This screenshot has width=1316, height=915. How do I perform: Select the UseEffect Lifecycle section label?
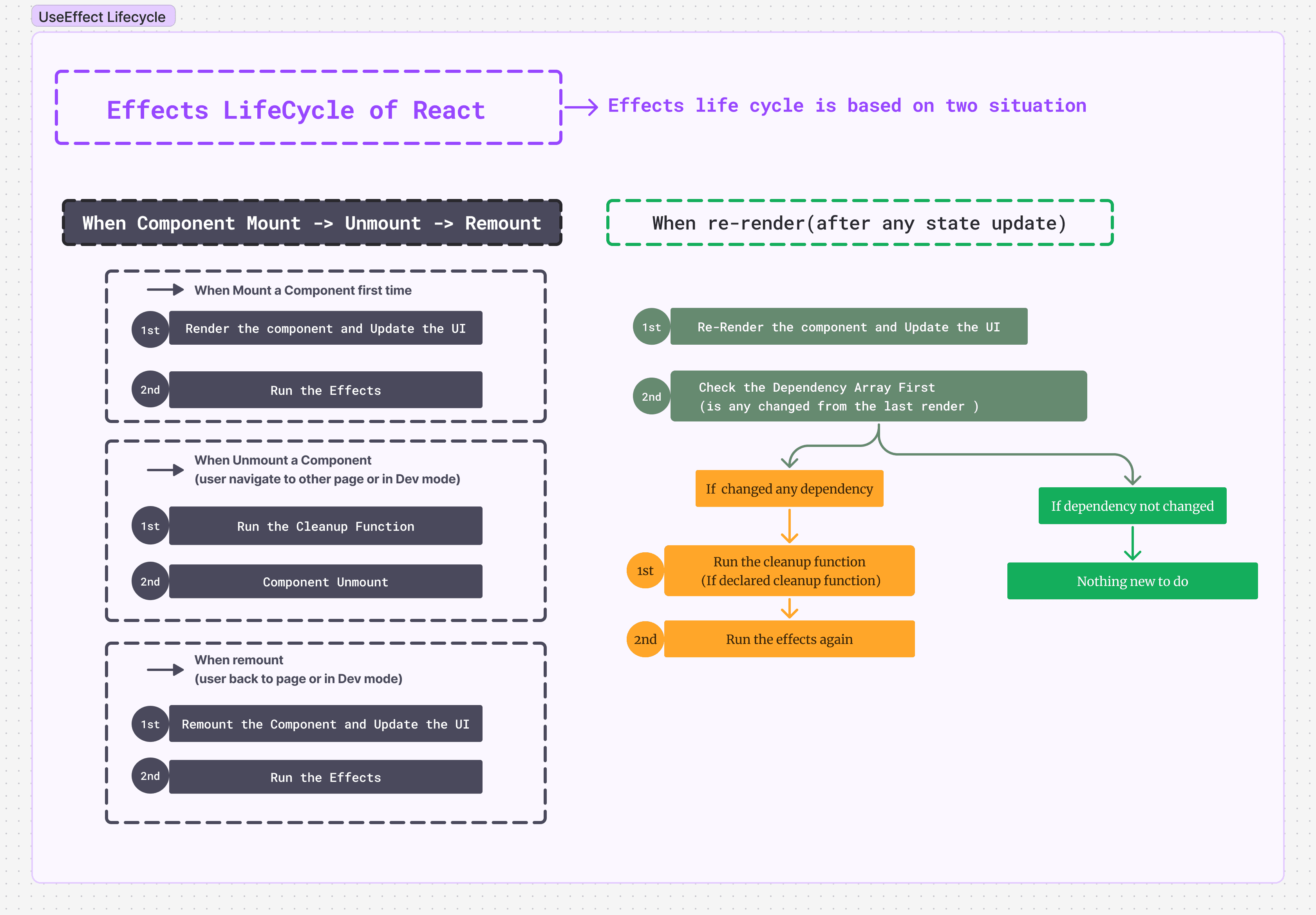tap(103, 16)
